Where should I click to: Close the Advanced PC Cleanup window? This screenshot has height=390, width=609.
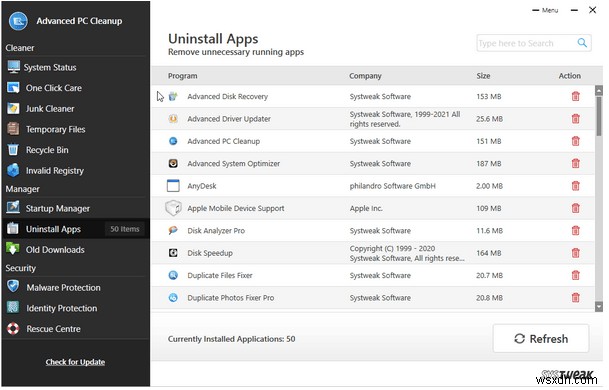point(592,10)
